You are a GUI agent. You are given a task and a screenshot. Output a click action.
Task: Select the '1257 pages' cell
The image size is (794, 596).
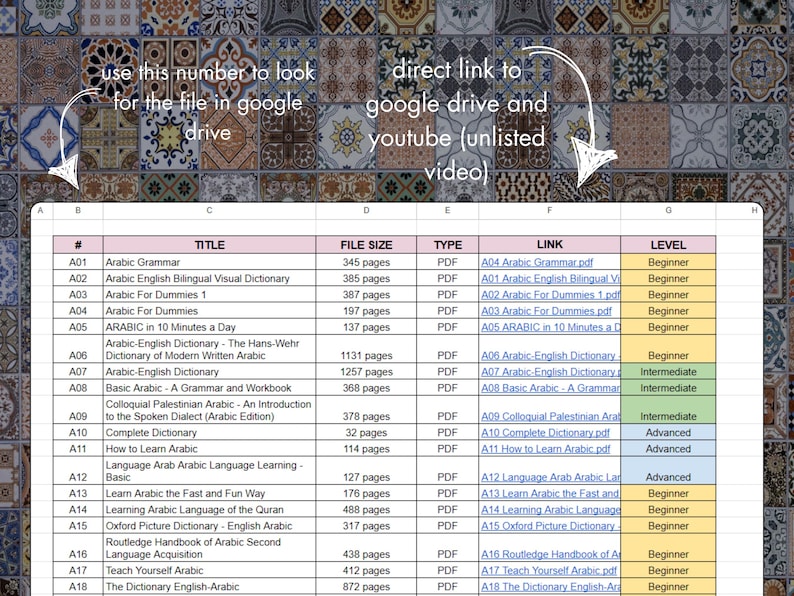(x=366, y=372)
